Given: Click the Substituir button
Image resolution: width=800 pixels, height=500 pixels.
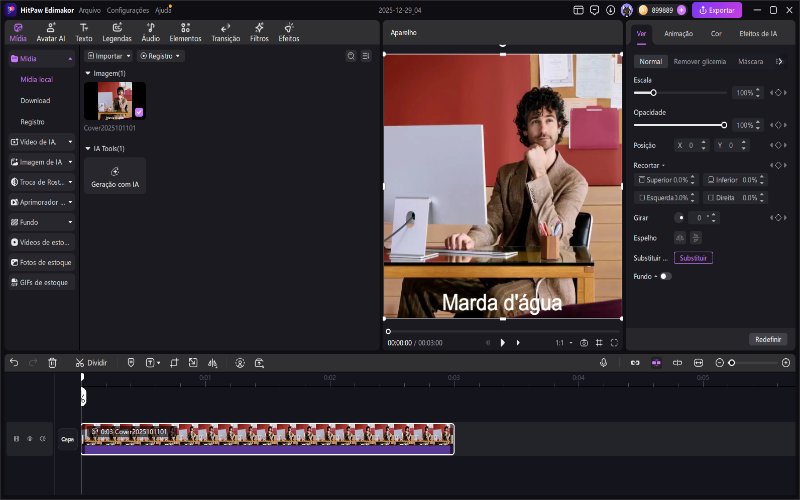Looking at the screenshot, I should click(x=693, y=258).
